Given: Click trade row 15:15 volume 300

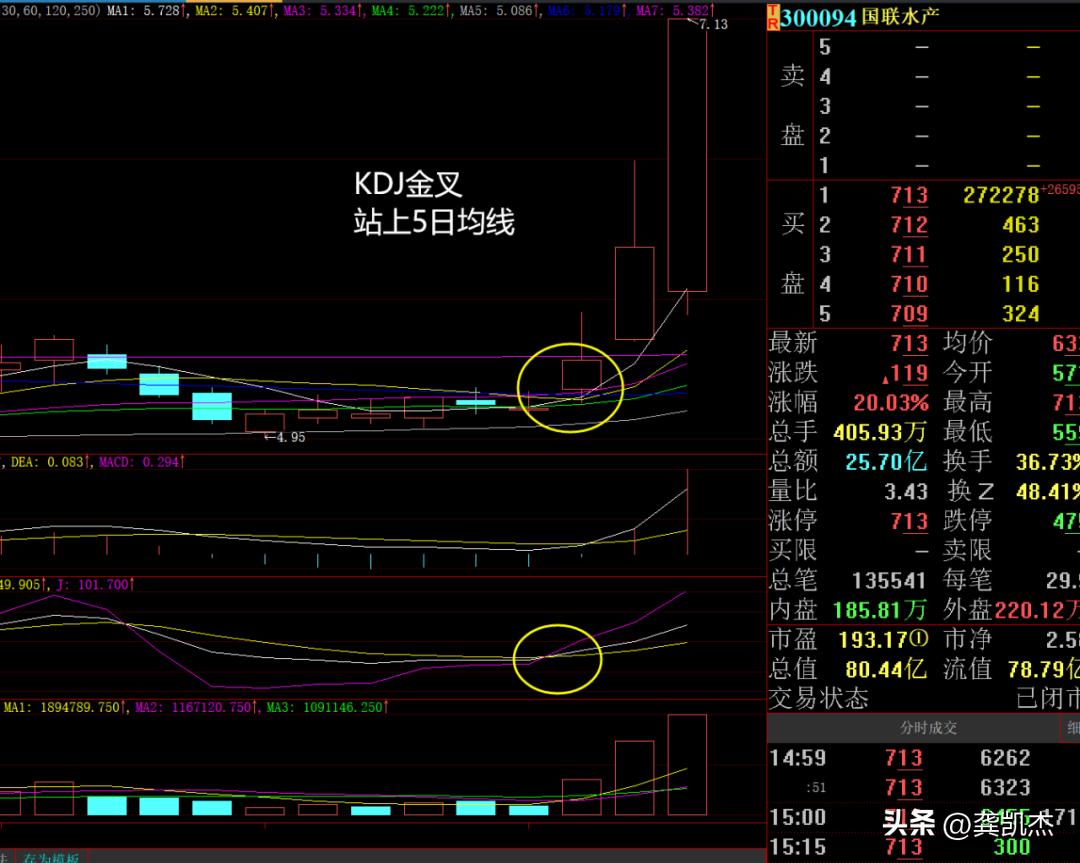Looking at the screenshot, I should (x=1011, y=846).
